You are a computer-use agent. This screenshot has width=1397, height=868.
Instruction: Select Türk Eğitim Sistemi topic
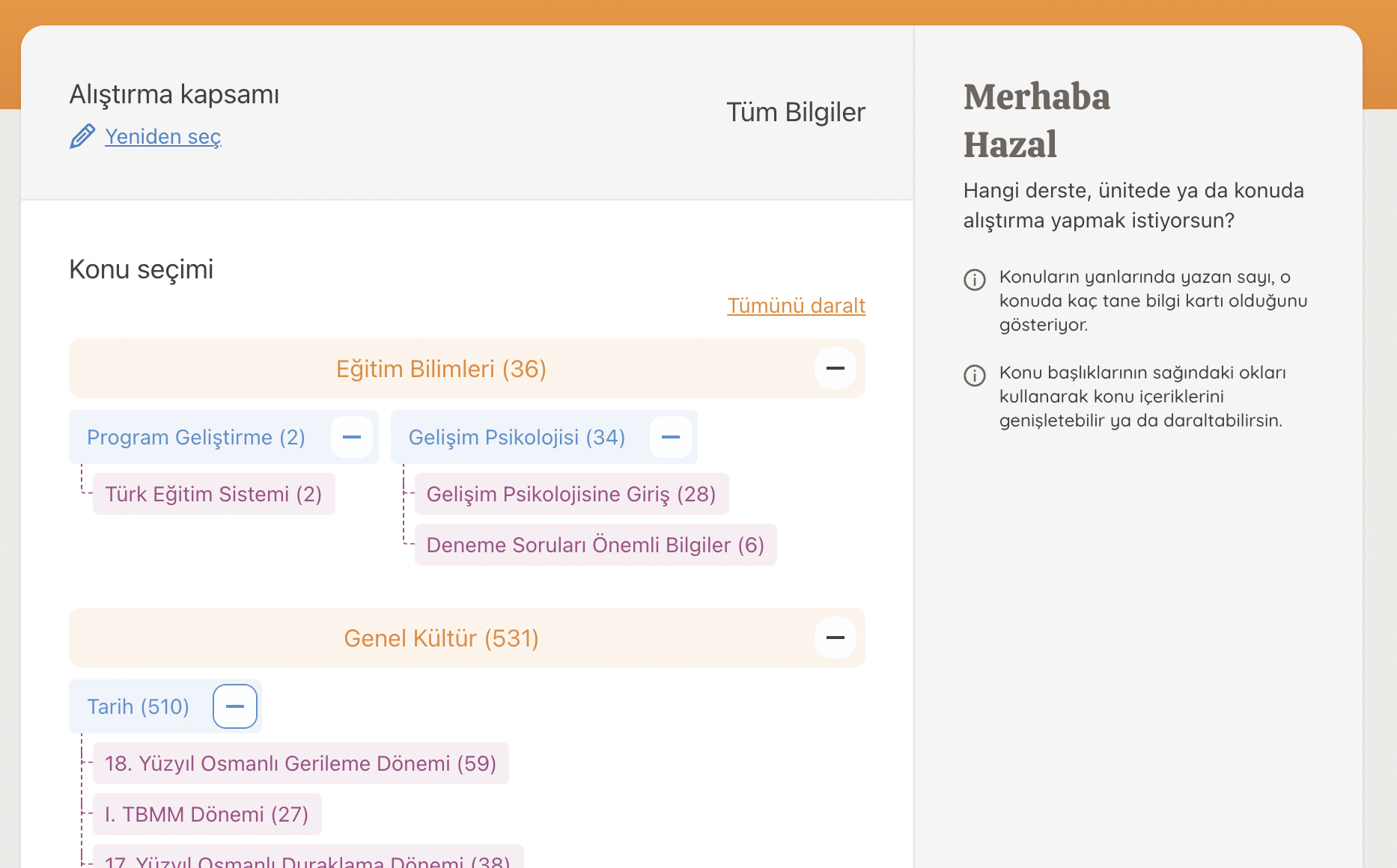click(213, 494)
